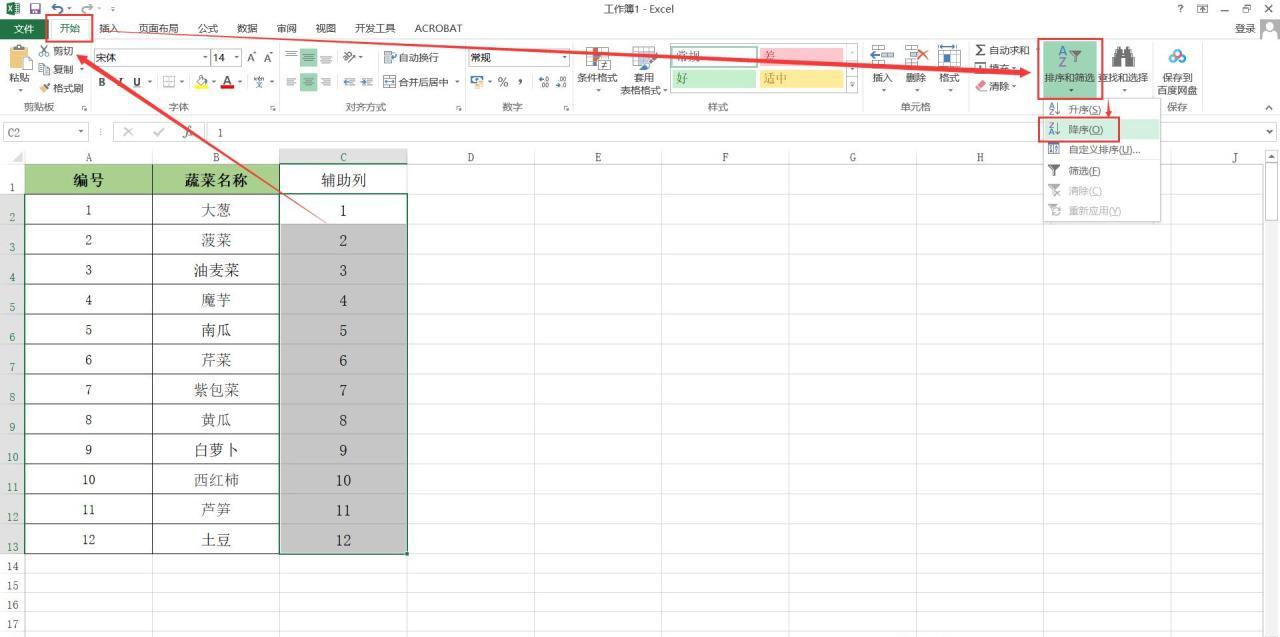
Task: Open the Insert cells (插入) button
Action: [x=882, y=70]
